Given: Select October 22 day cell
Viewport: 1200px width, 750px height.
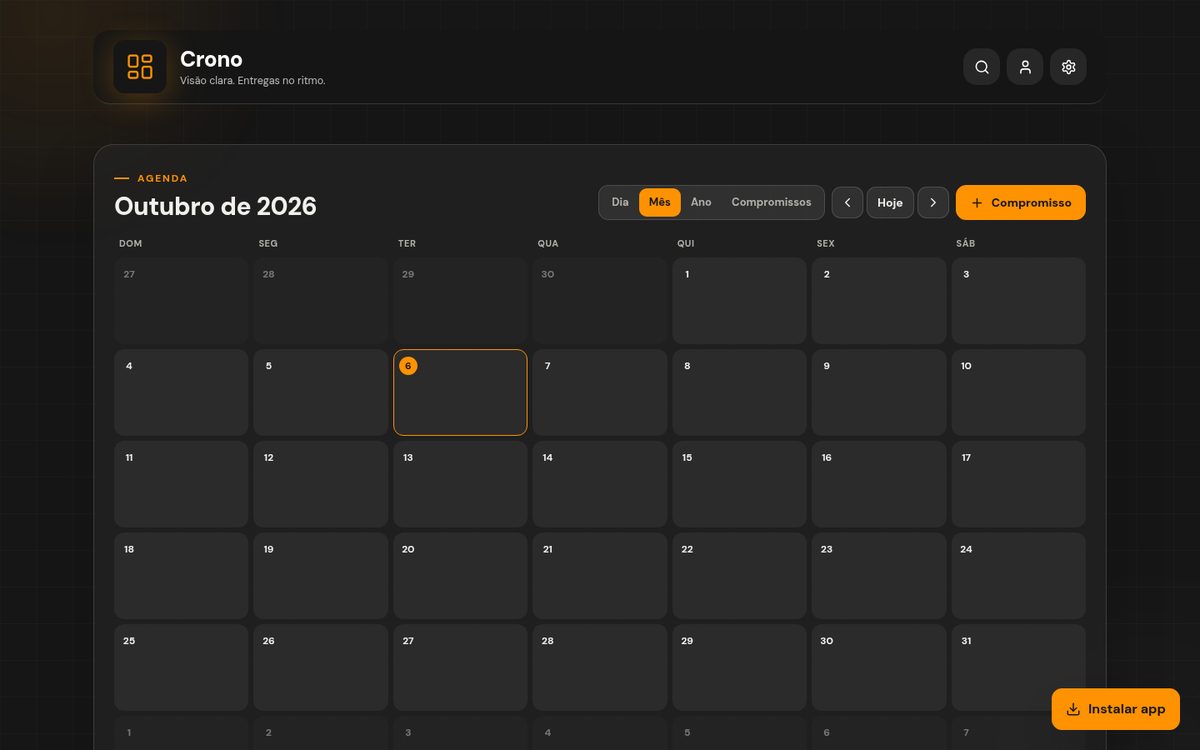Looking at the screenshot, I should [739, 576].
